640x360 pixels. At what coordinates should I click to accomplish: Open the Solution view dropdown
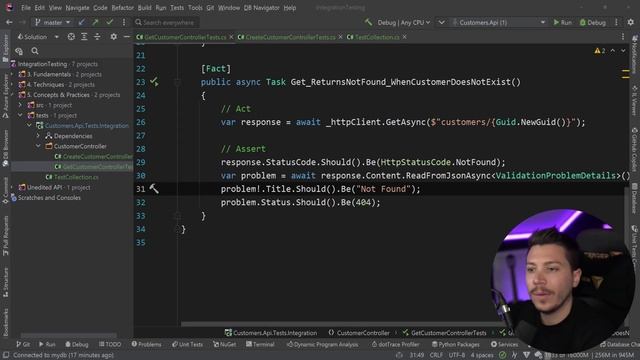(x=38, y=37)
